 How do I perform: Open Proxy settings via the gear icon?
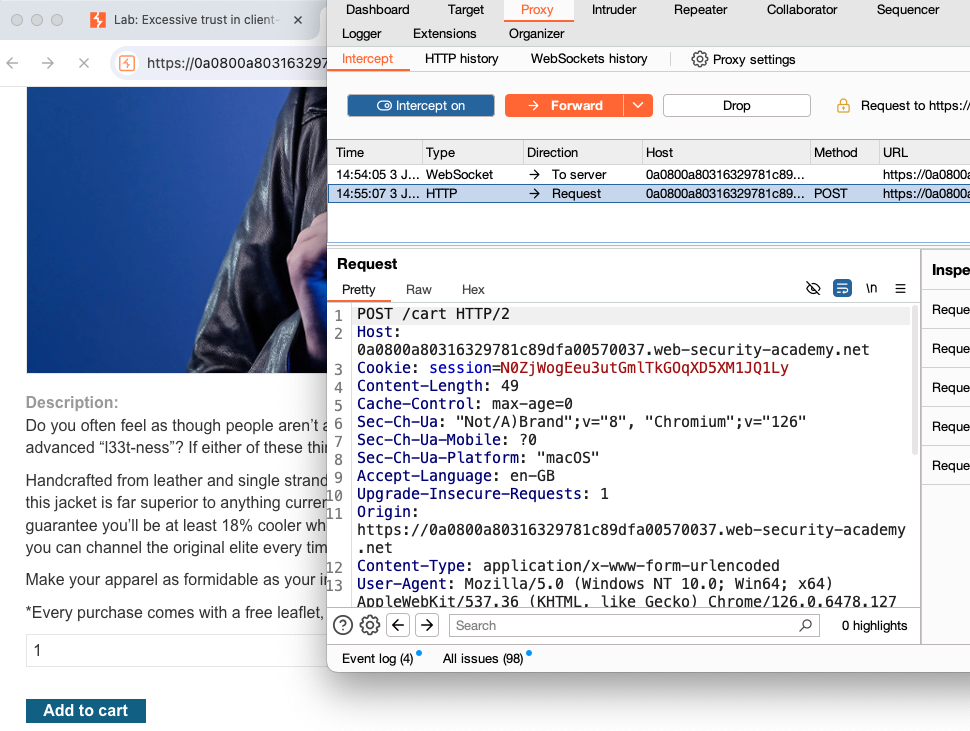coord(700,59)
